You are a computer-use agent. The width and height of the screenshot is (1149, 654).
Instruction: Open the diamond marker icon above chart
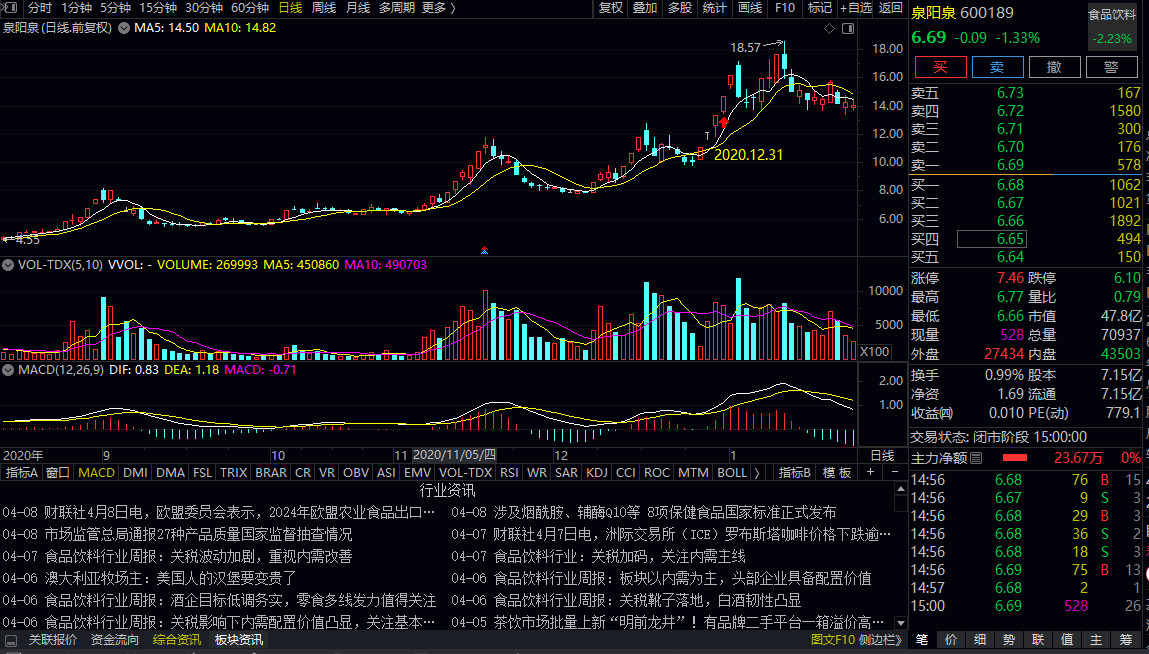(830, 29)
